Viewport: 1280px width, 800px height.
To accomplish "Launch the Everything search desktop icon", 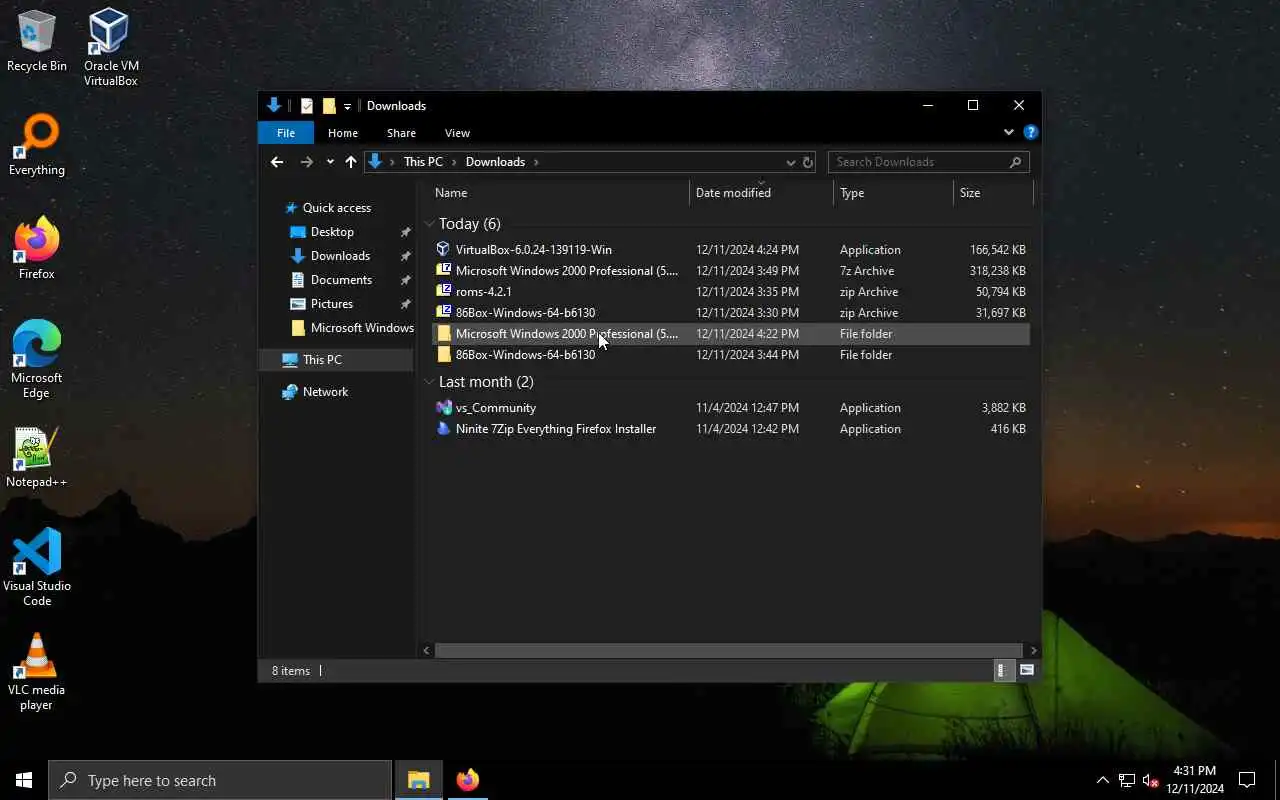I will [x=37, y=146].
